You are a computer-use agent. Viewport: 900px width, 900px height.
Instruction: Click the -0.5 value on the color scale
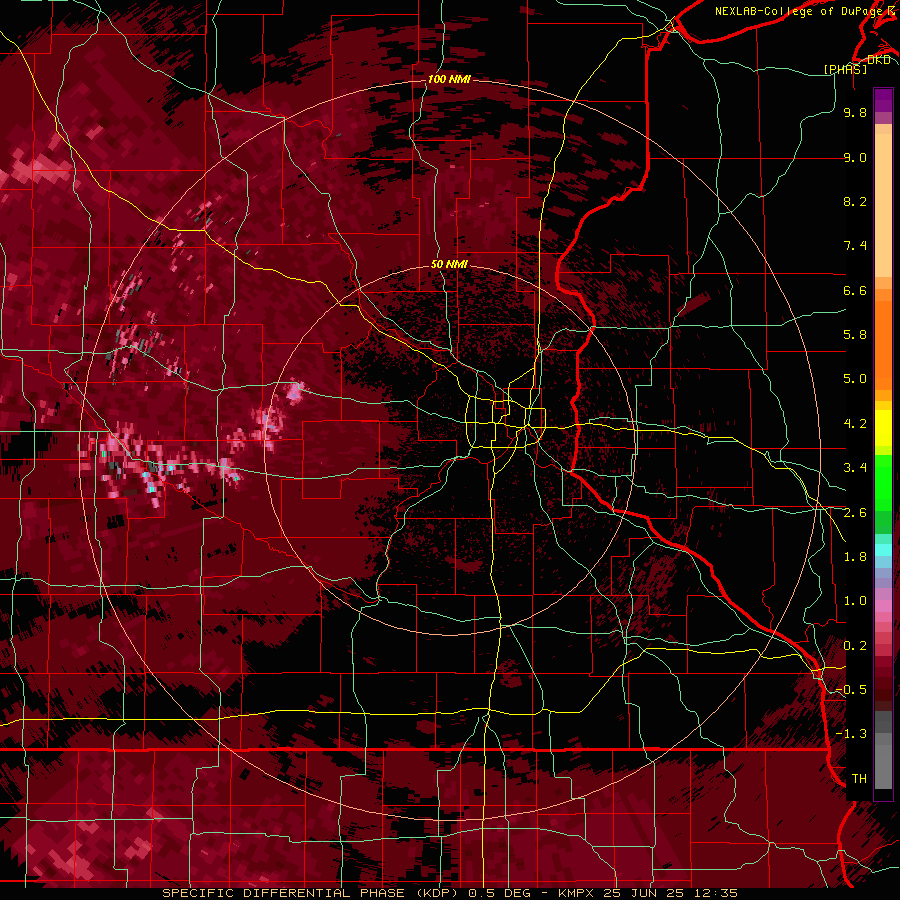pos(851,690)
